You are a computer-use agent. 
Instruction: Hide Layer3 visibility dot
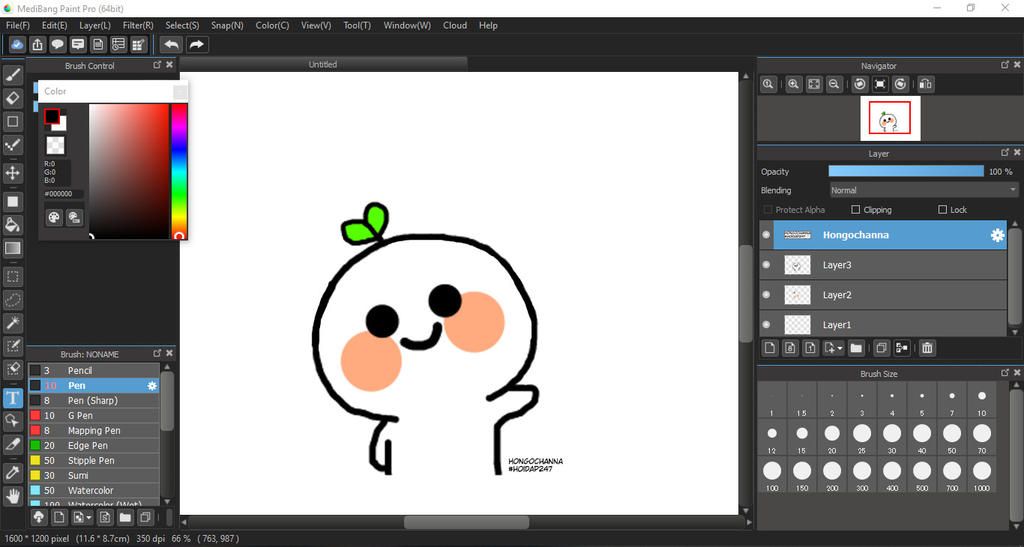click(x=767, y=265)
